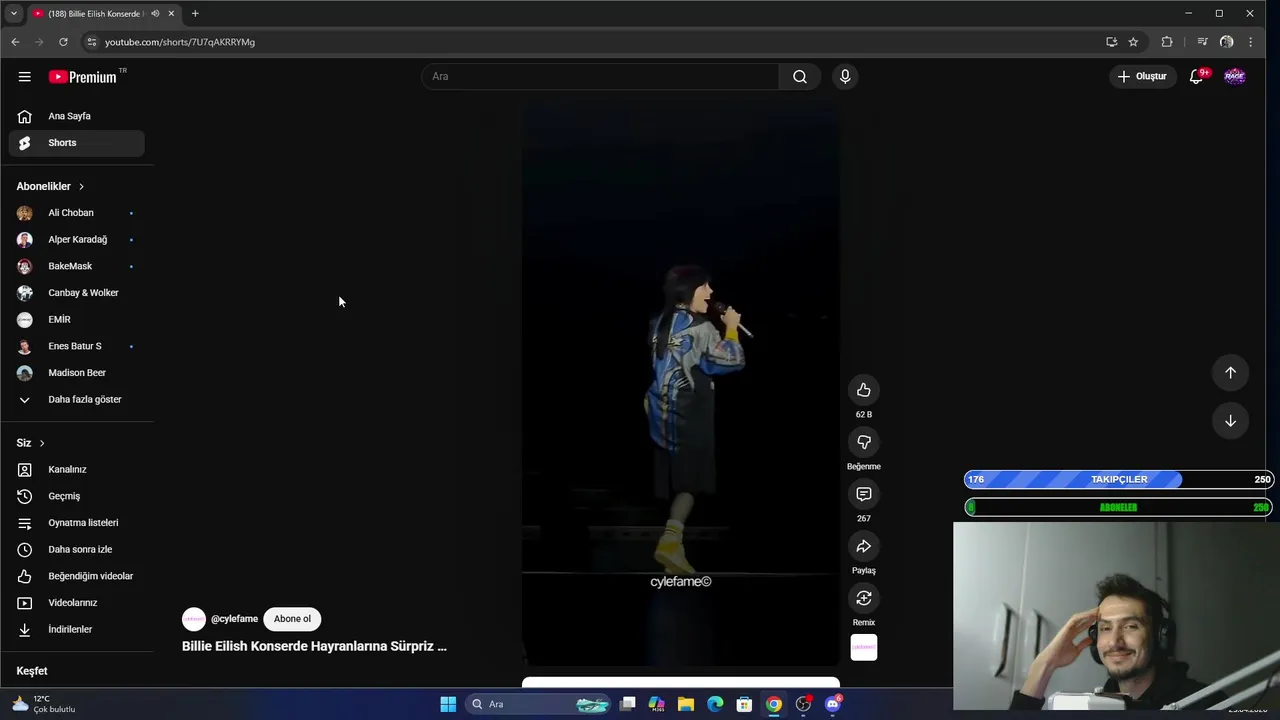The image size is (1280, 720).
Task: Open Madison Beer channel
Action: pyautogui.click(x=77, y=373)
